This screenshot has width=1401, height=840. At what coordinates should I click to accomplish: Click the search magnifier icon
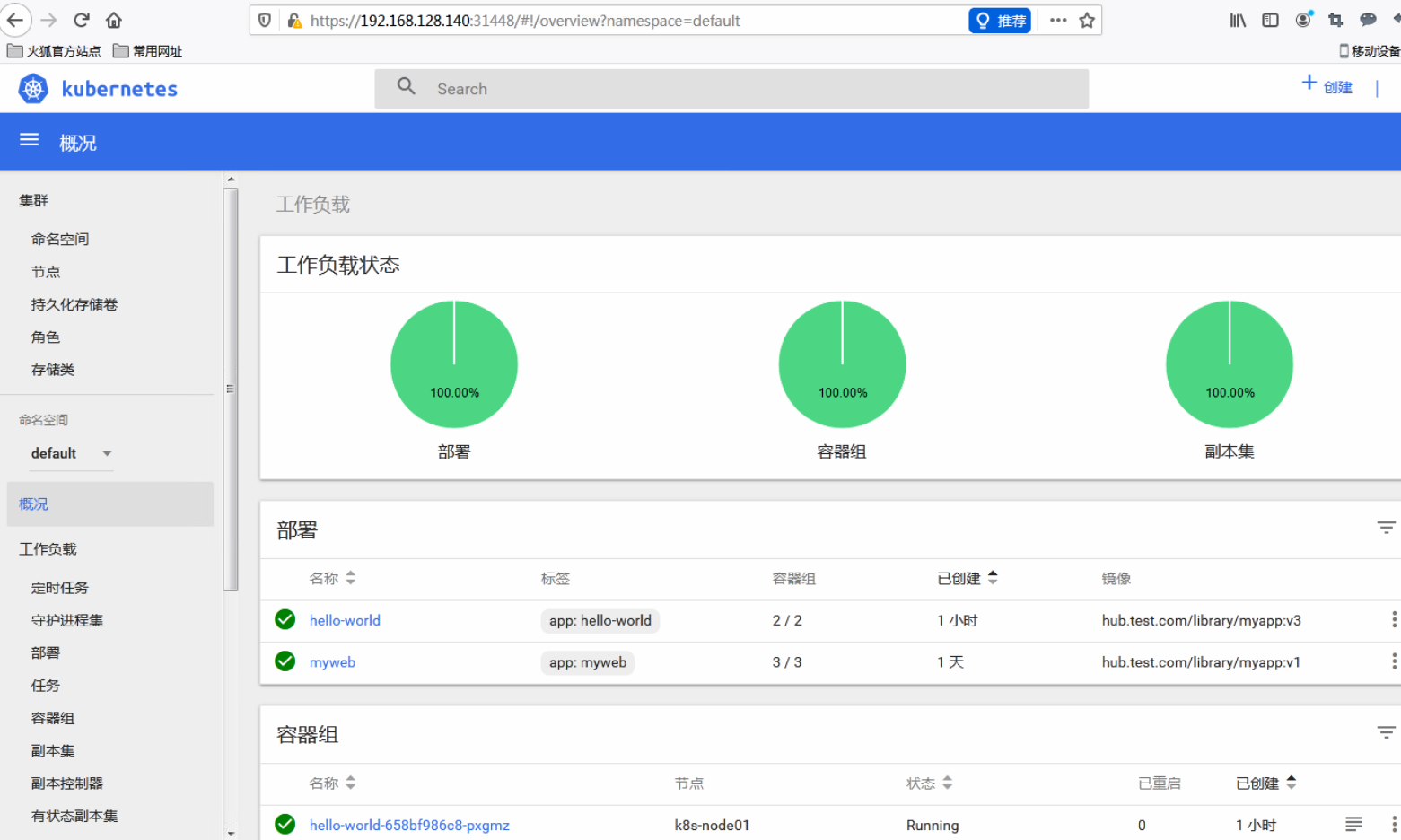407,86
